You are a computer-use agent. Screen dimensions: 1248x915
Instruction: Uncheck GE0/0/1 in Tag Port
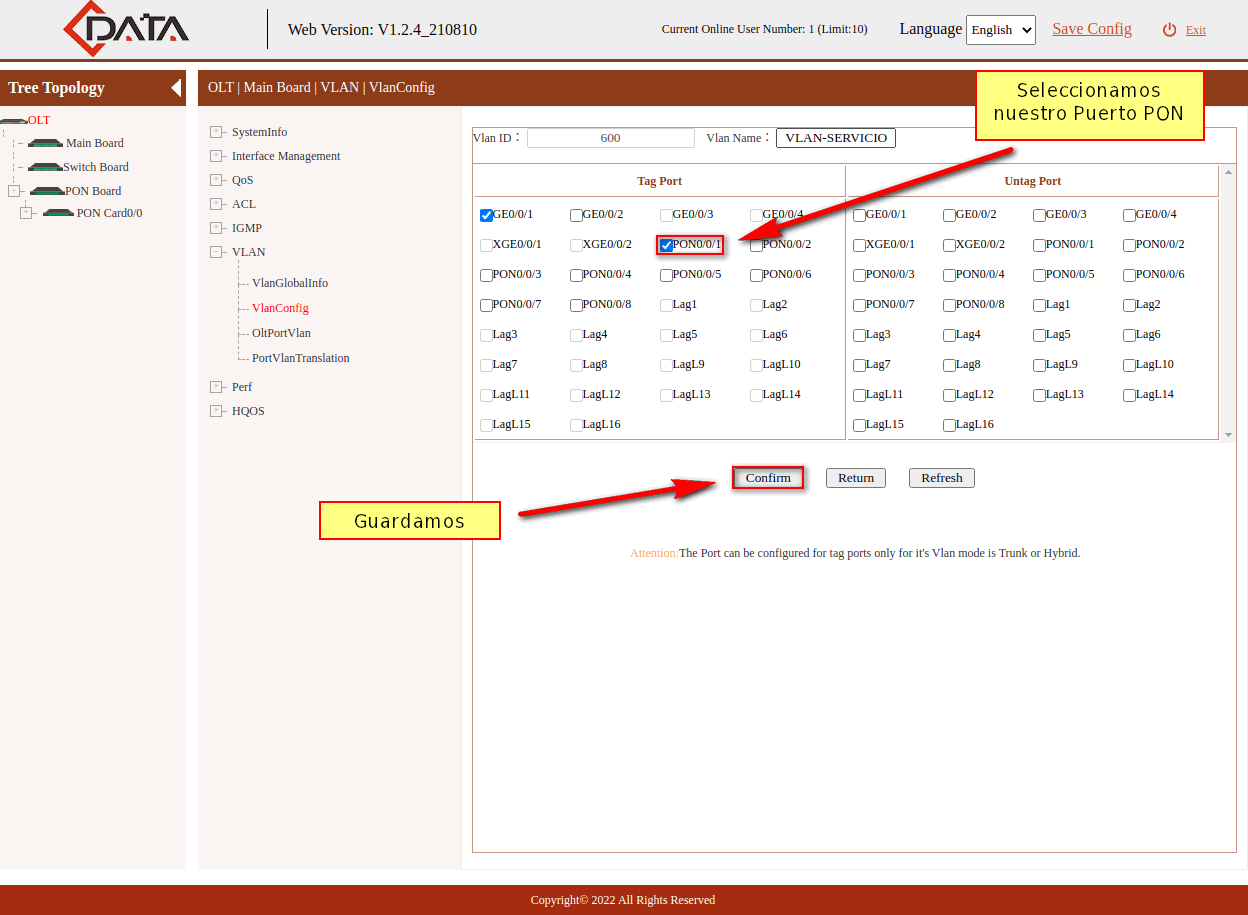(x=487, y=215)
